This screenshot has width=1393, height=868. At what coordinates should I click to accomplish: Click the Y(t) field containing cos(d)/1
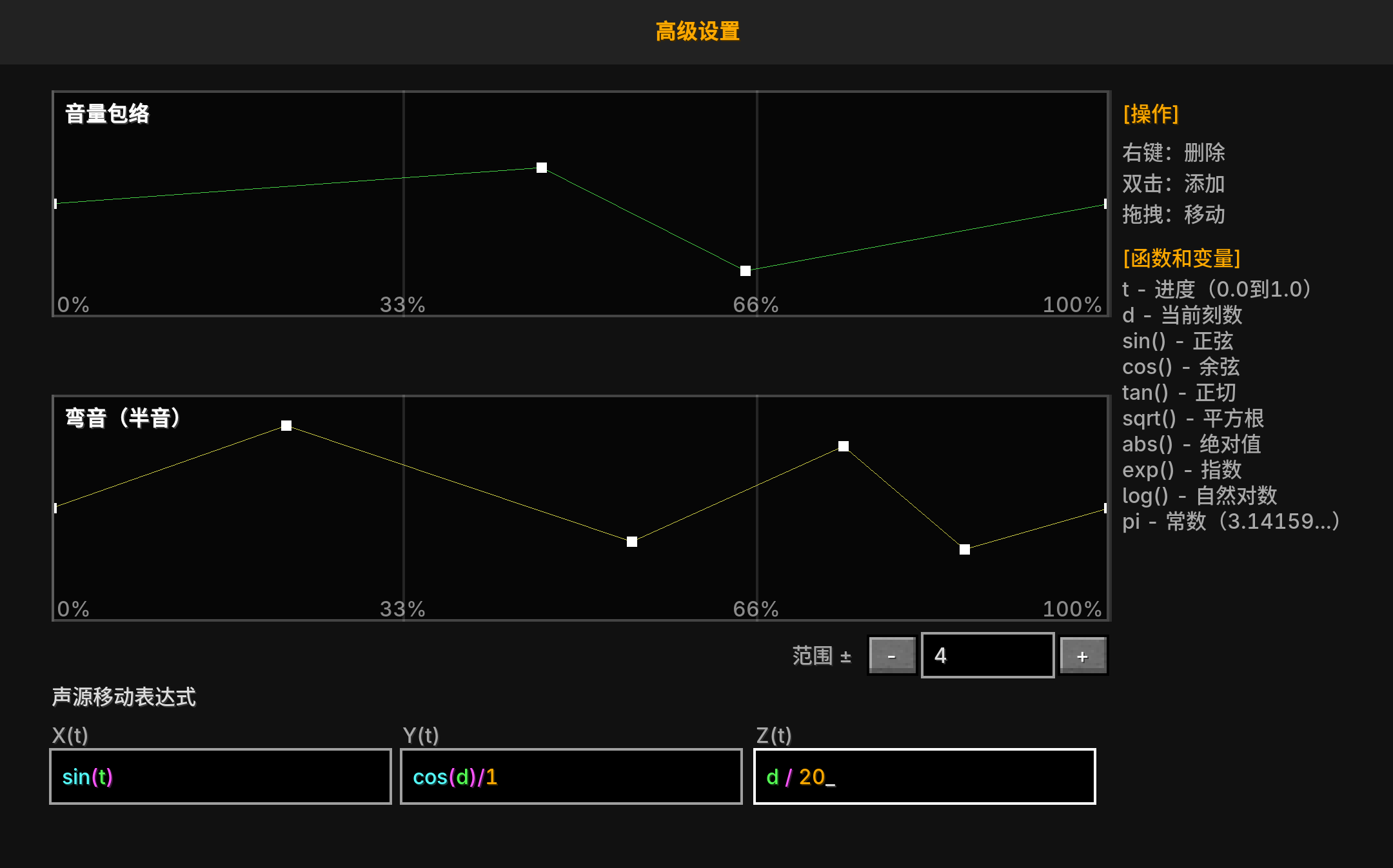(571, 776)
